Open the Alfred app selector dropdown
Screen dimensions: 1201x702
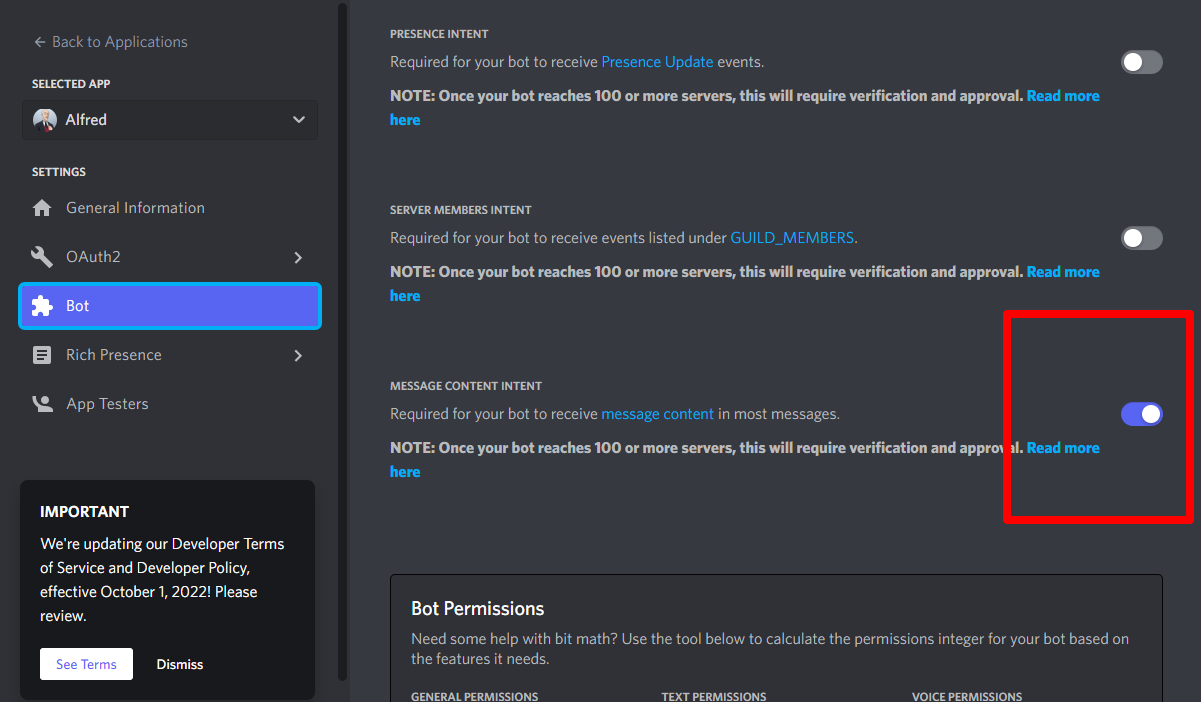(x=170, y=120)
